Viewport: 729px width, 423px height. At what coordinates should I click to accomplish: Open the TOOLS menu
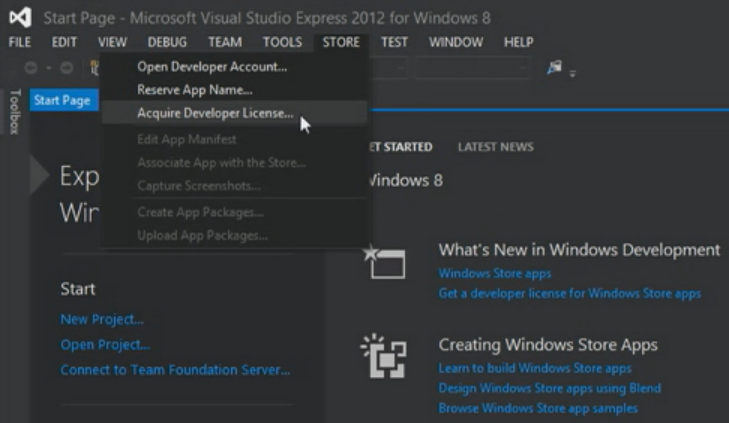click(x=282, y=42)
